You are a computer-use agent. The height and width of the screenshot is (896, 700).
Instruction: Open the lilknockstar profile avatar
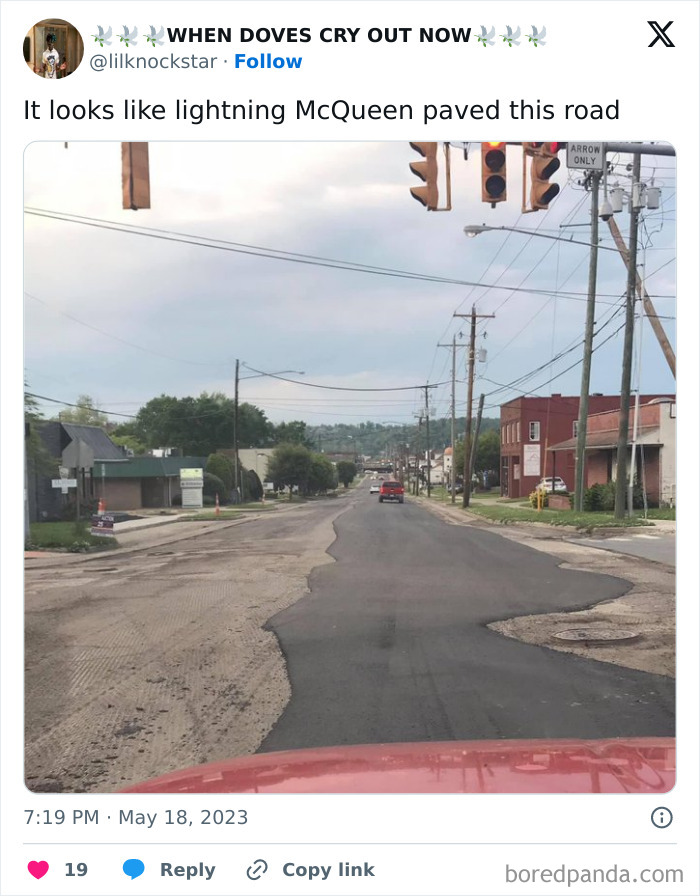pos(53,49)
